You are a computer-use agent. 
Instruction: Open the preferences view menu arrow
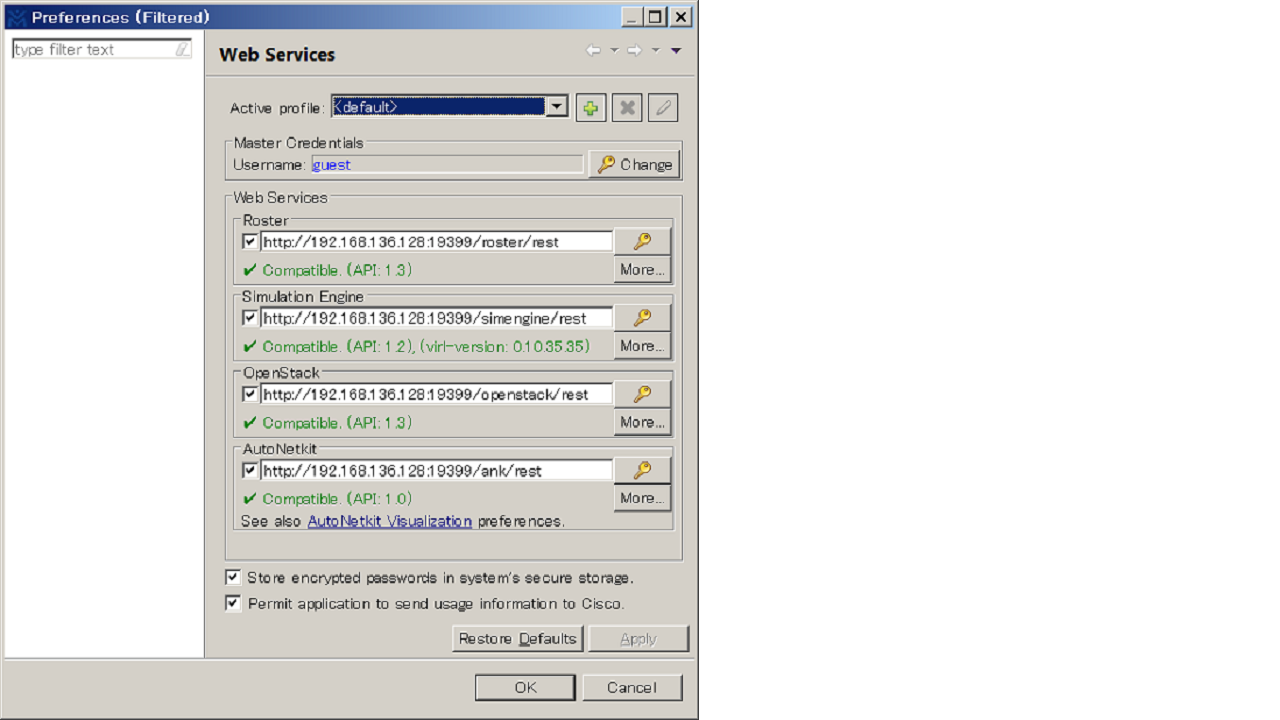pyautogui.click(x=676, y=50)
